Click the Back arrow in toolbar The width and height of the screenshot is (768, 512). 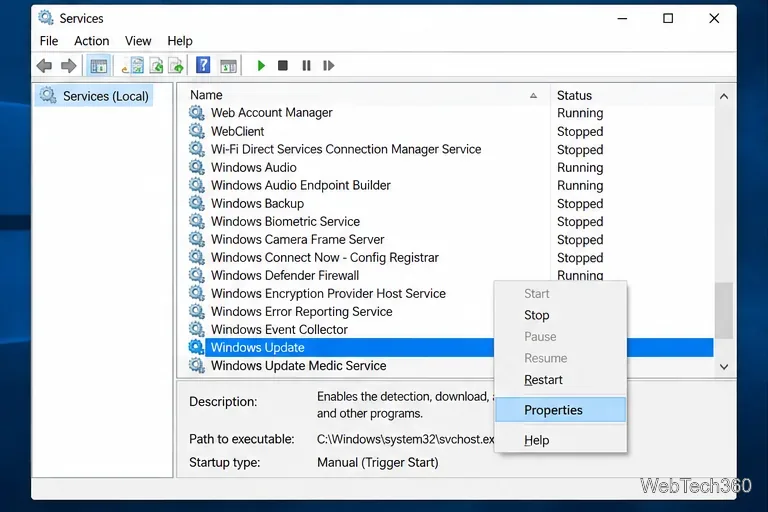(45, 66)
